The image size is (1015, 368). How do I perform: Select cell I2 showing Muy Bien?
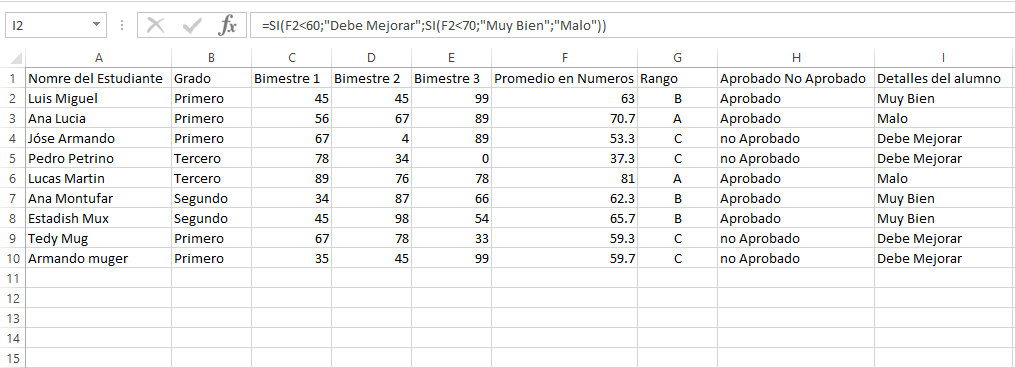(943, 98)
